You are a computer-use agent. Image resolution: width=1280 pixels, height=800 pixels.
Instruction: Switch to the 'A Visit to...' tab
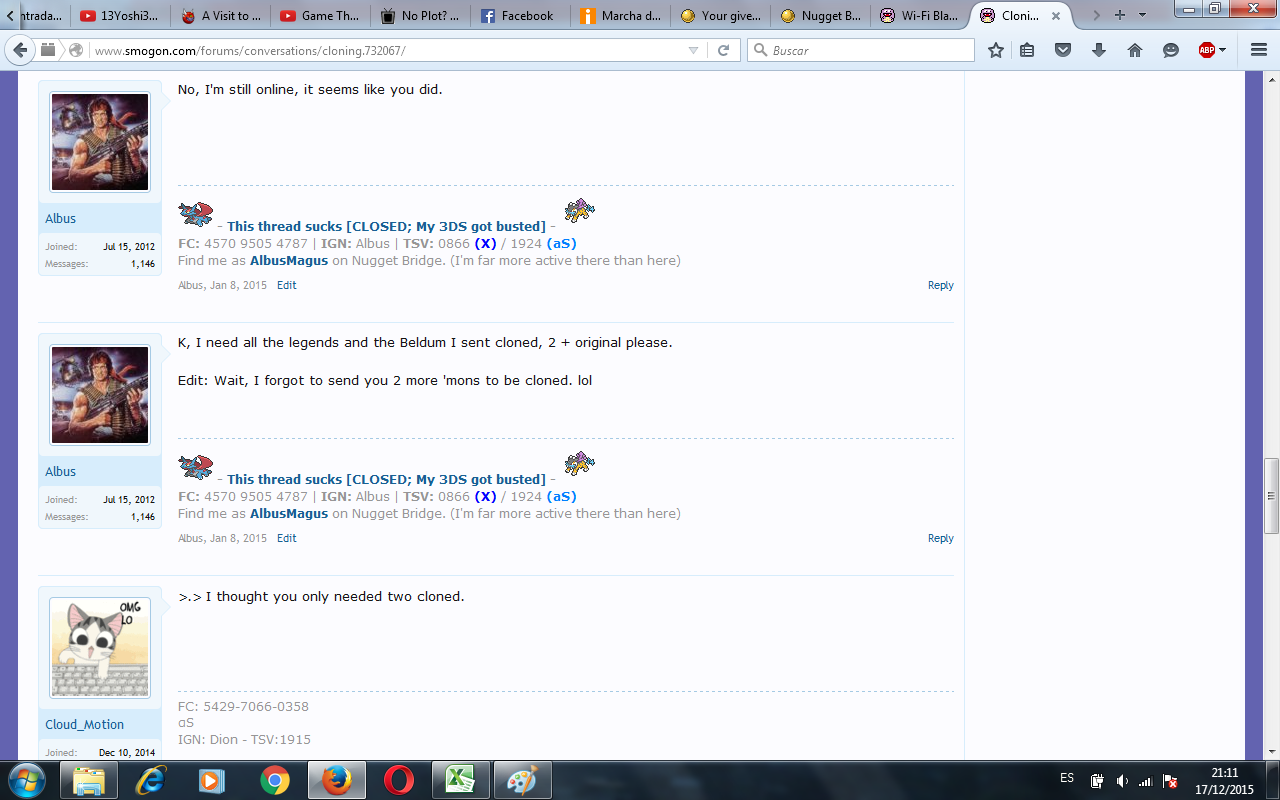click(220, 15)
